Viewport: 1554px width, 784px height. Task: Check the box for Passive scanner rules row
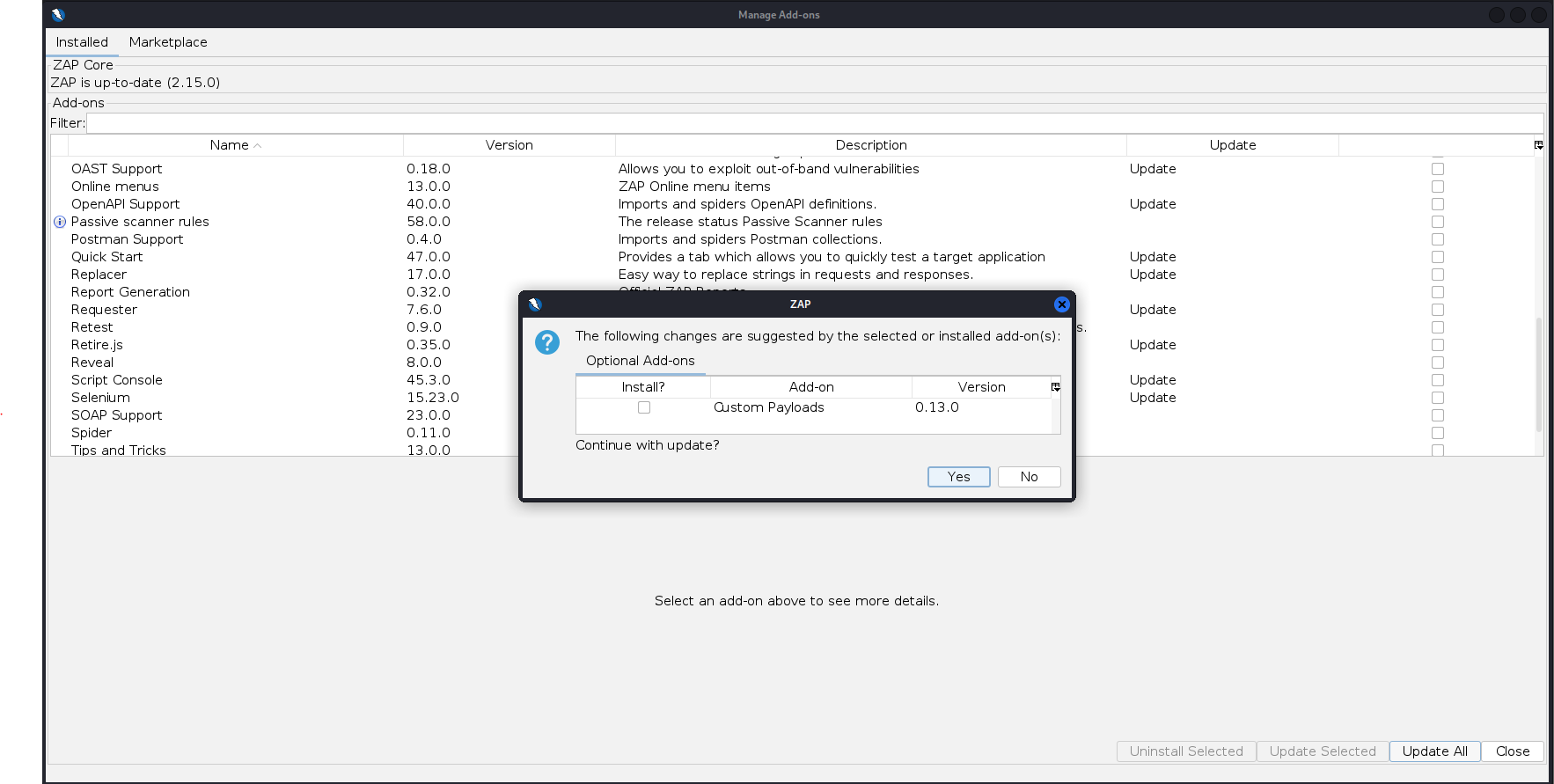pos(1438,222)
